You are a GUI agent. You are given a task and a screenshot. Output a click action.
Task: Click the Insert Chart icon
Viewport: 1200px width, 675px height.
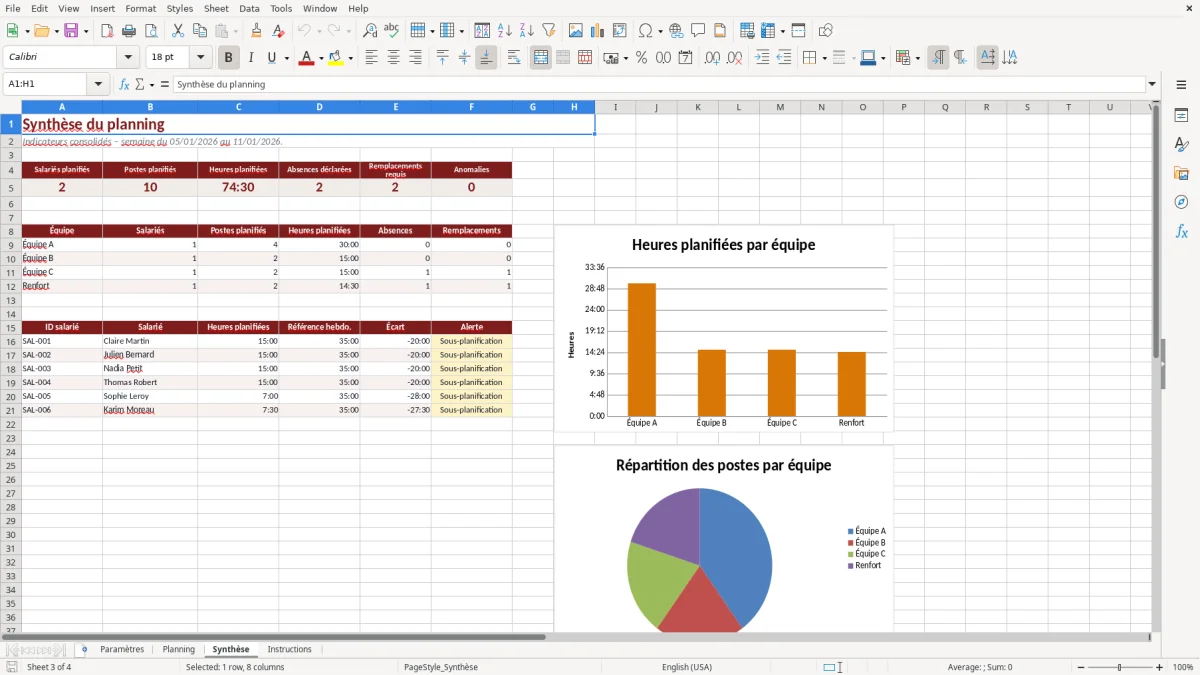tap(598, 31)
